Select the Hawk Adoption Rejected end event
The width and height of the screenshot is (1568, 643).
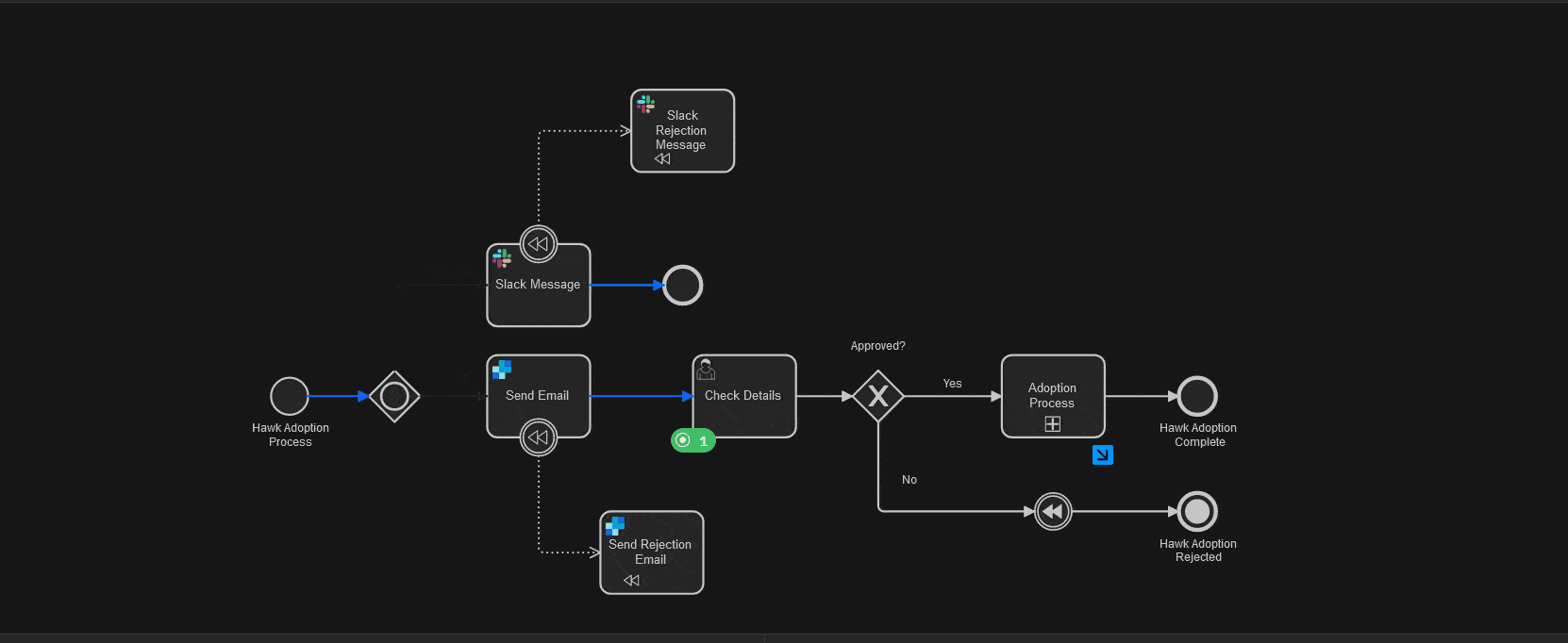pos(1197,512)
